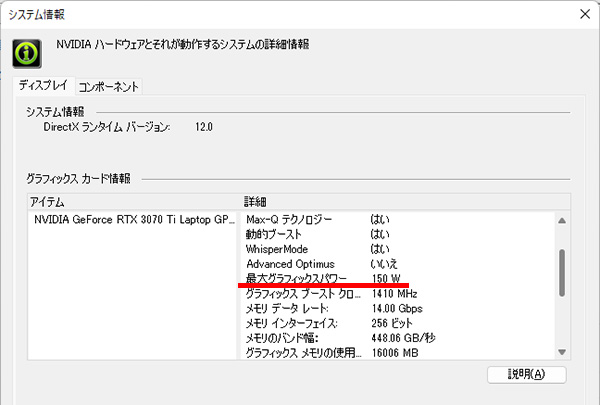
Task: Select the NVIDIA GeForce RTX 3070 Ti Laptop GPU item
Action: pyautogui.click(x=134, y=220)
